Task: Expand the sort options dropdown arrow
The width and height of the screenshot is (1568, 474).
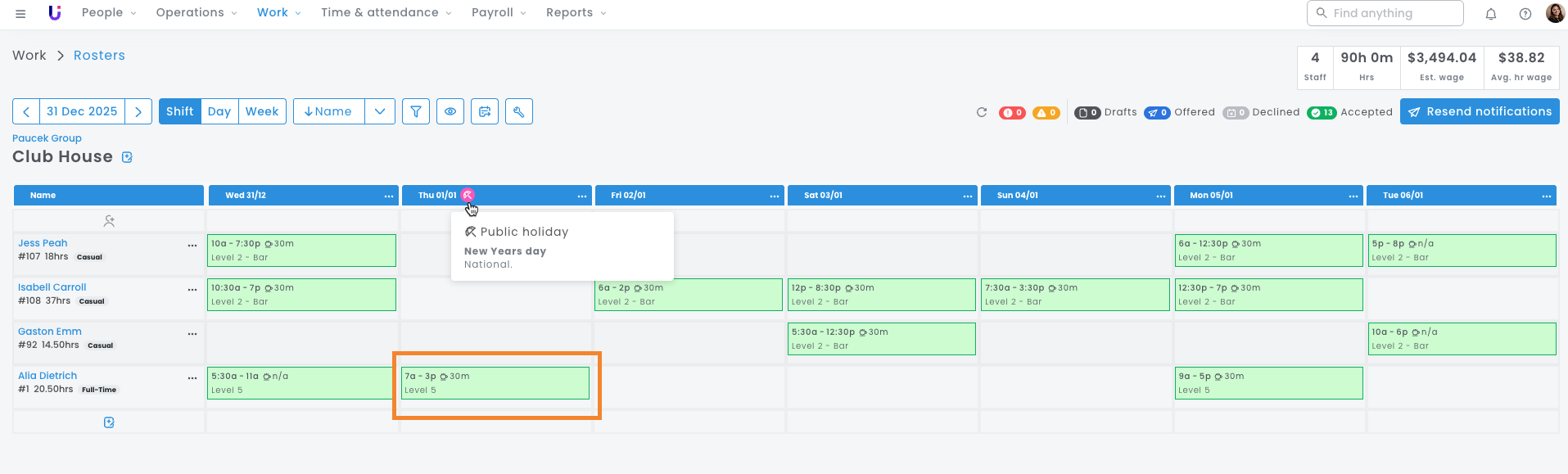Action: [380, 111]
